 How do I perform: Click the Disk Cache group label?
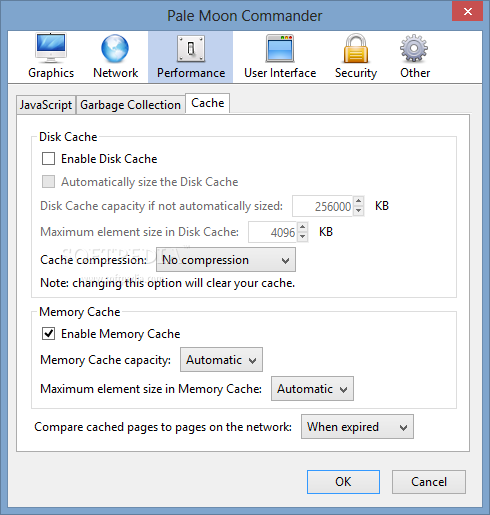coord(68,137)
